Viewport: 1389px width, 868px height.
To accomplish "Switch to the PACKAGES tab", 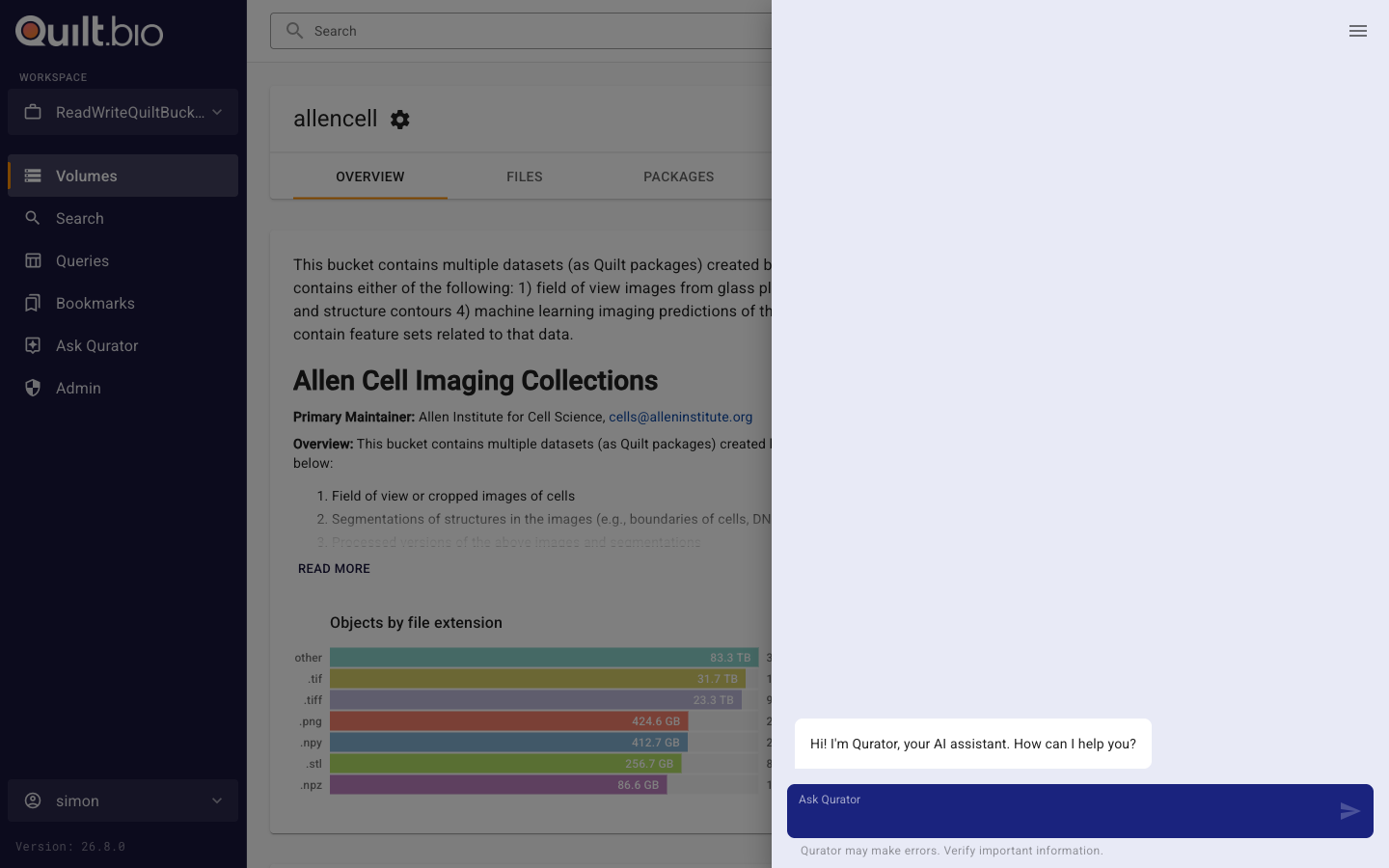I will point(679,176).
